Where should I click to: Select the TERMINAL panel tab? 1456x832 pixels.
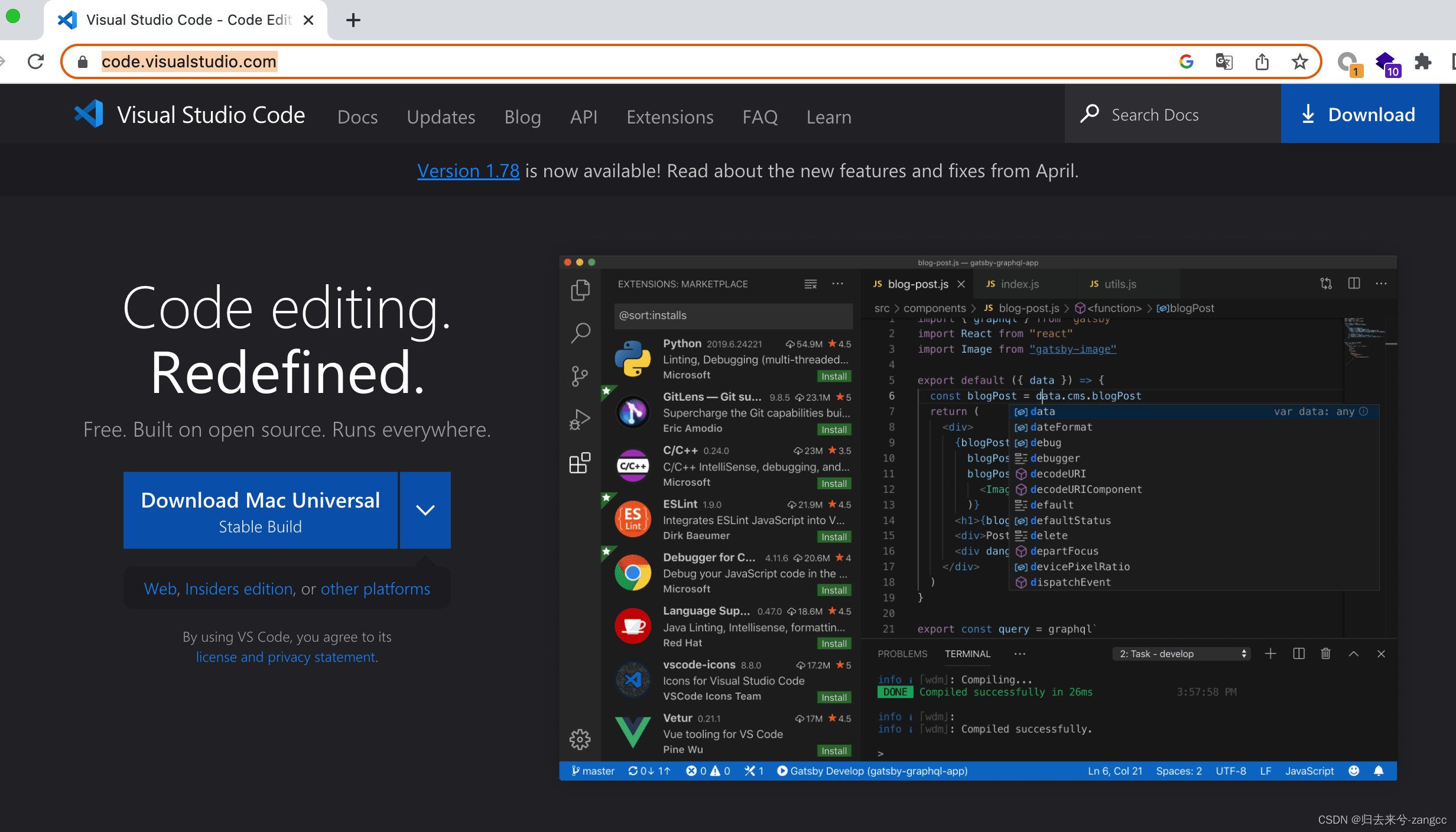[x=967, y=654]
